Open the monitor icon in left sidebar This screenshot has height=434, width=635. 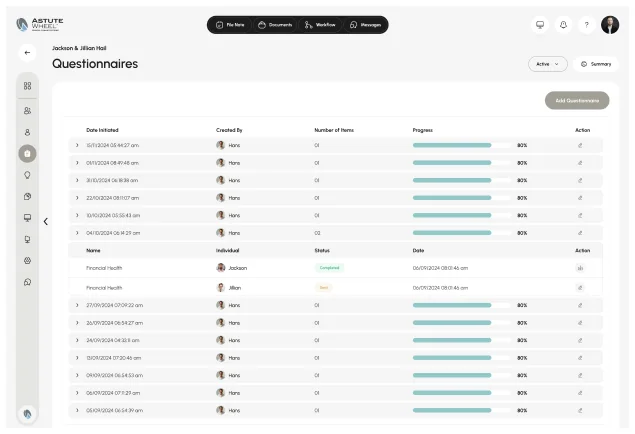(27, 218)
